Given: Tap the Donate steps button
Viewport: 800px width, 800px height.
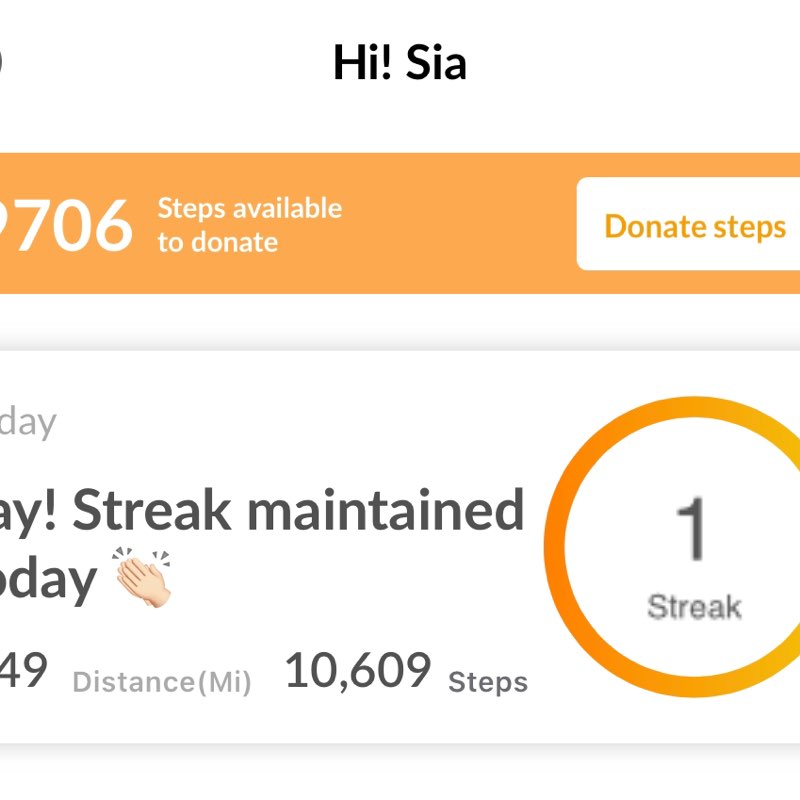Looking at the screenshot, I should click(694, 226).
